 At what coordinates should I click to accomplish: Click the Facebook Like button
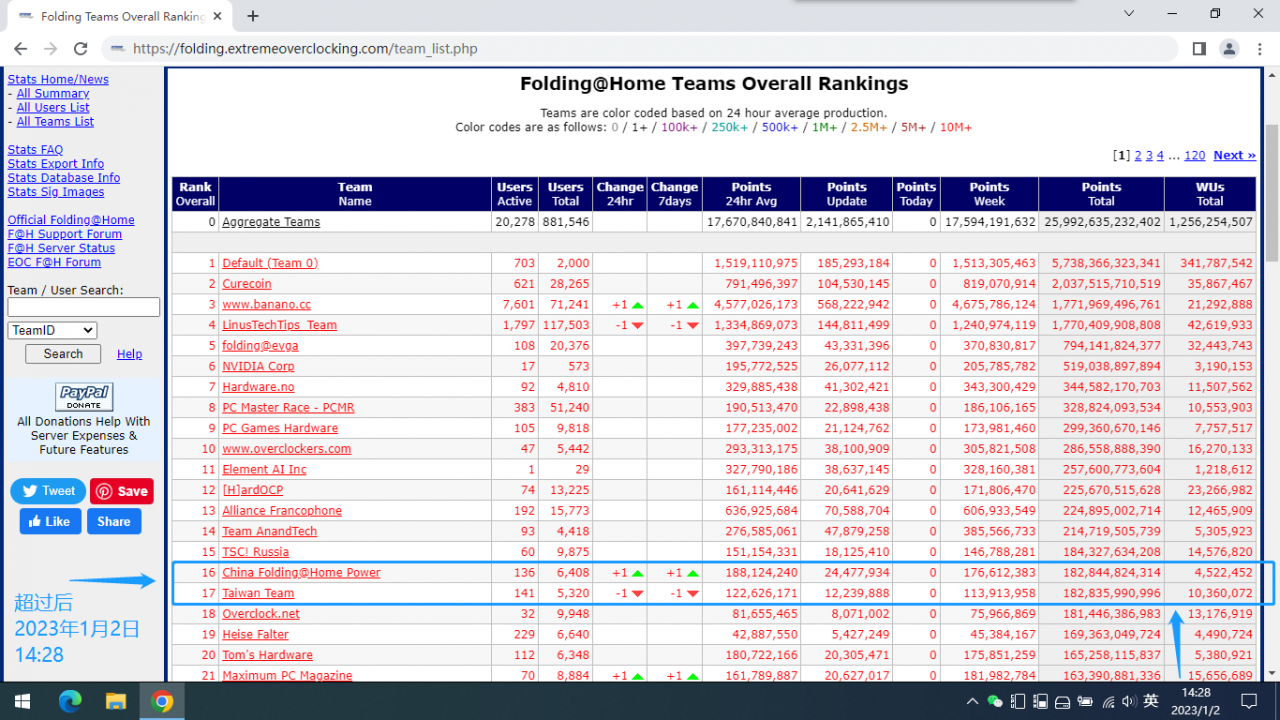tap(50, 521)
